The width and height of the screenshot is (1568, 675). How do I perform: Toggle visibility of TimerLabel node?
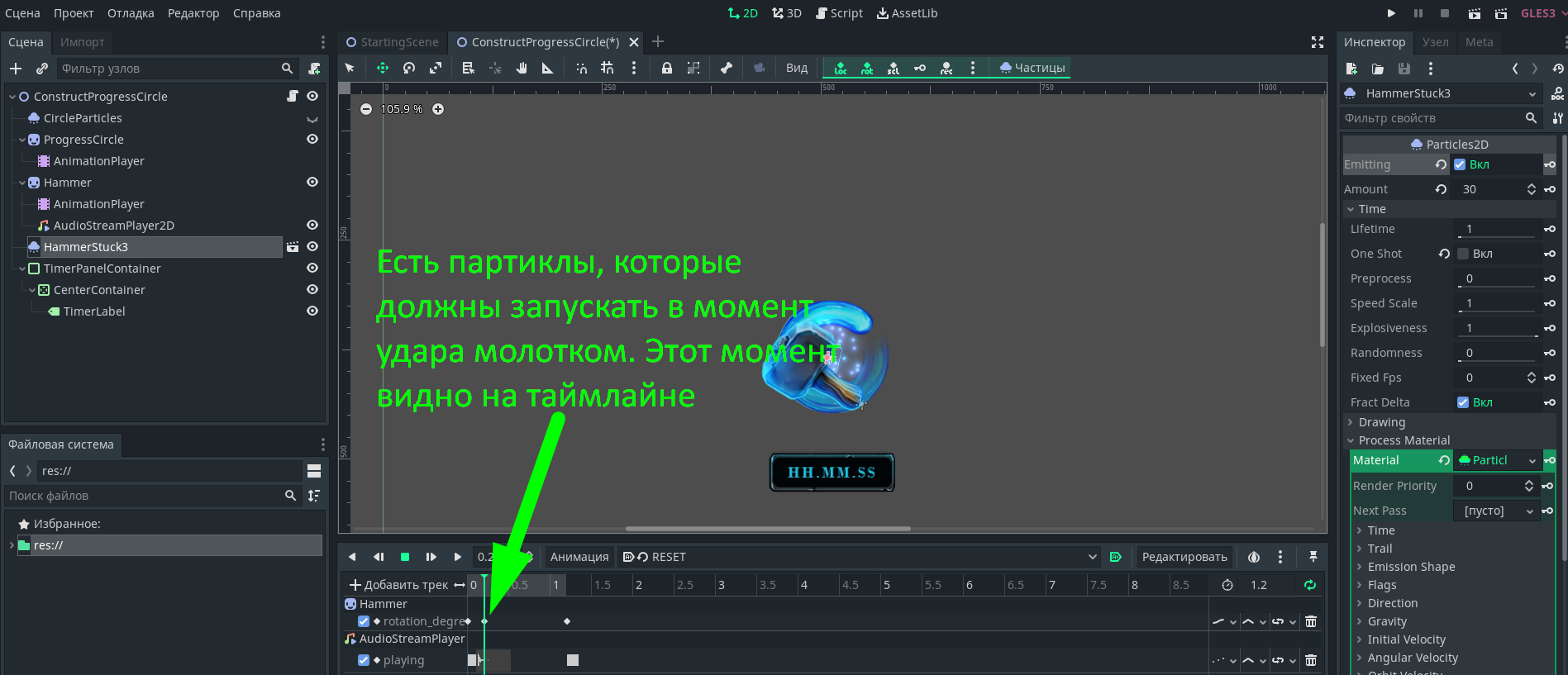click(312, 311)
